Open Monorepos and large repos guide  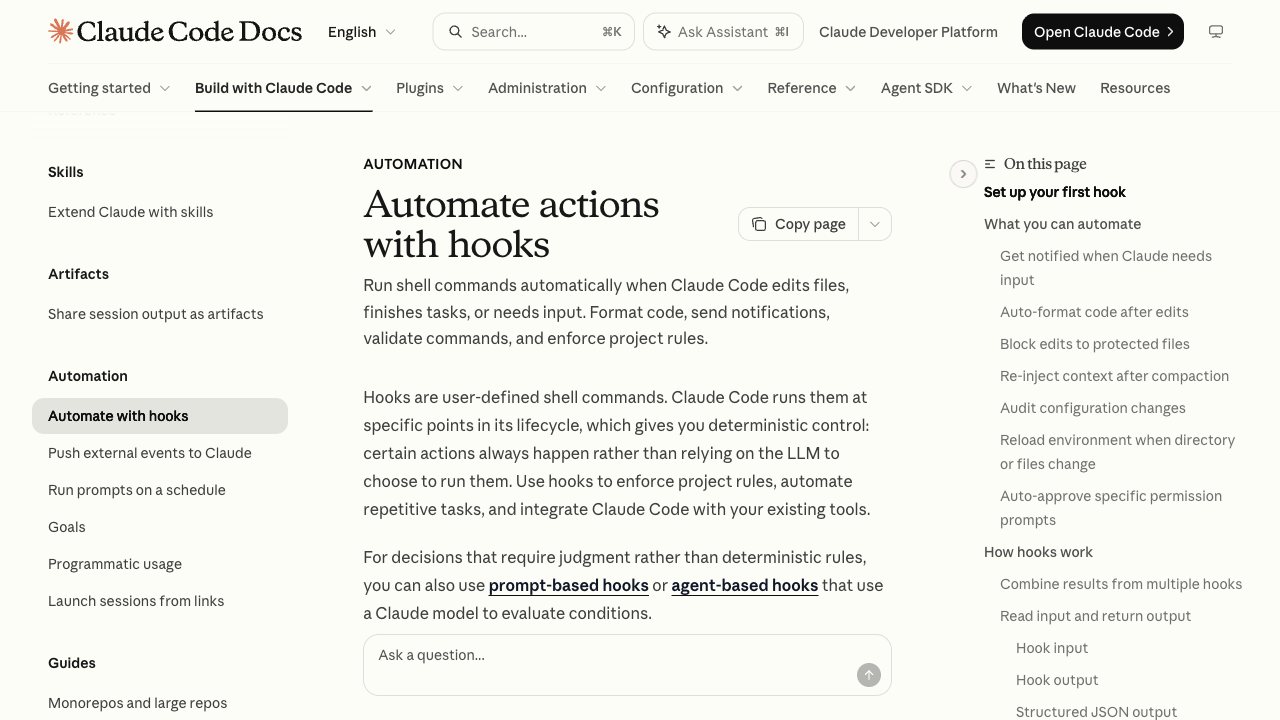138,703
